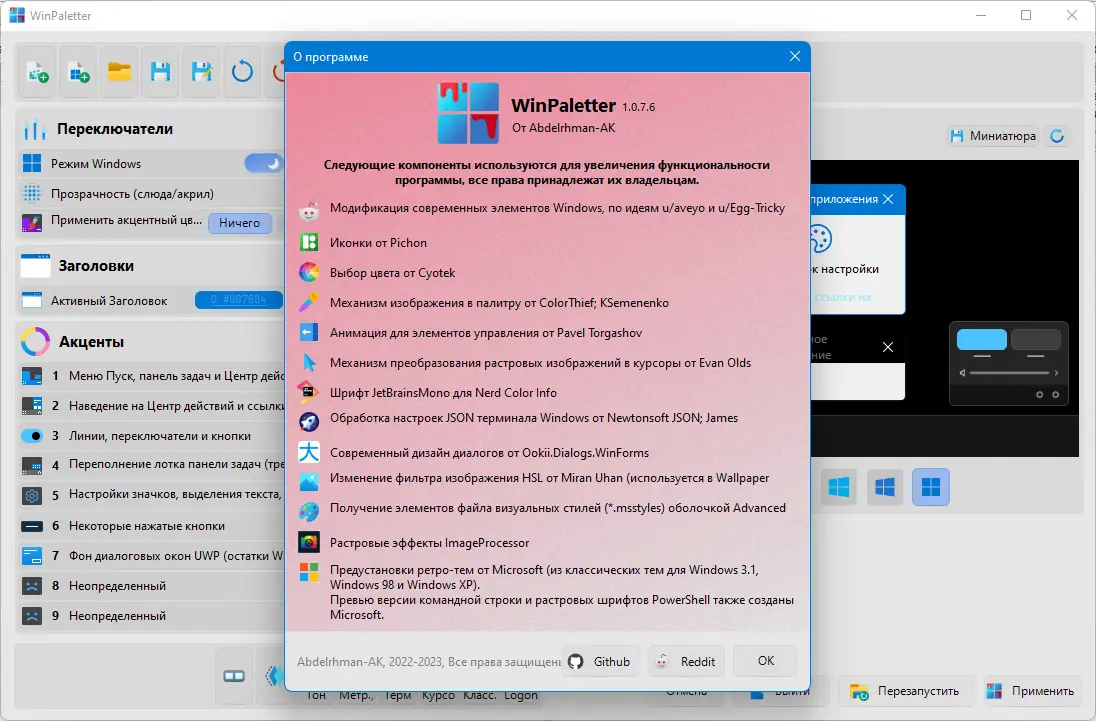Click the dotted transparency icon beside Прозрачность
The height and width of the screenshot is (721, 1096).
(x=32, y=194)
